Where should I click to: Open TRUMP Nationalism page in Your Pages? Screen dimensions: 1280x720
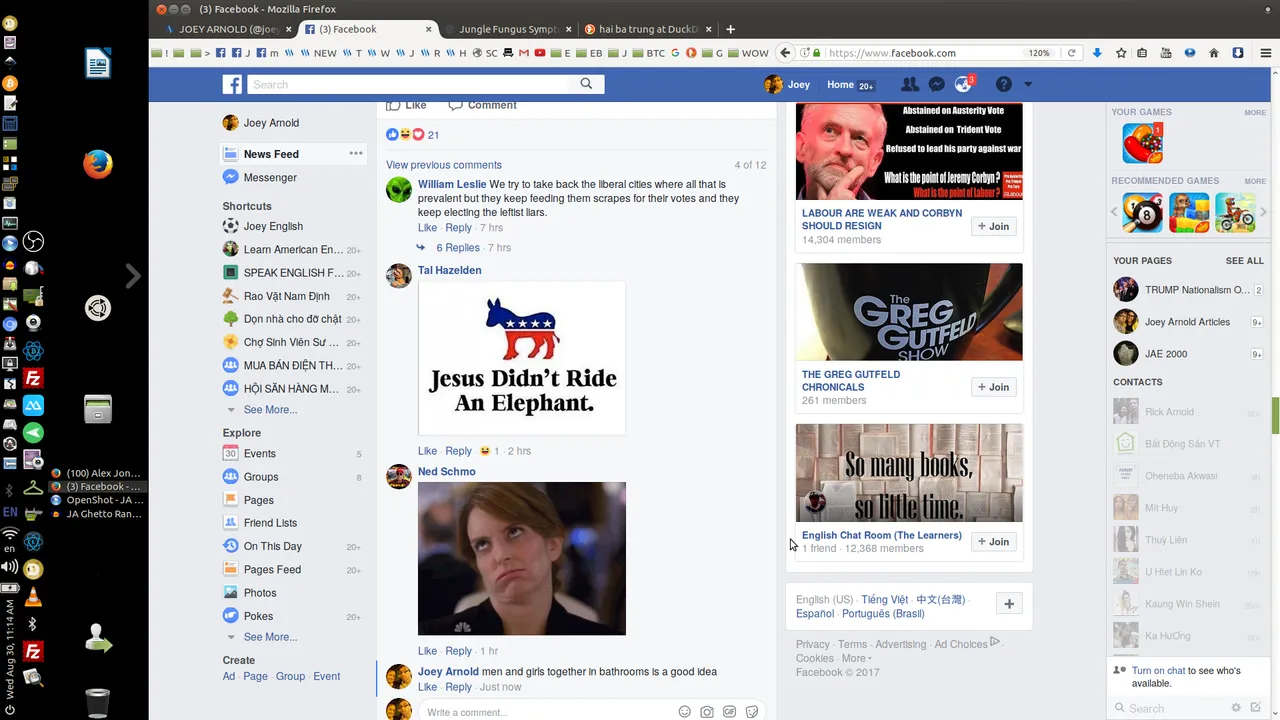[1189, 290]
